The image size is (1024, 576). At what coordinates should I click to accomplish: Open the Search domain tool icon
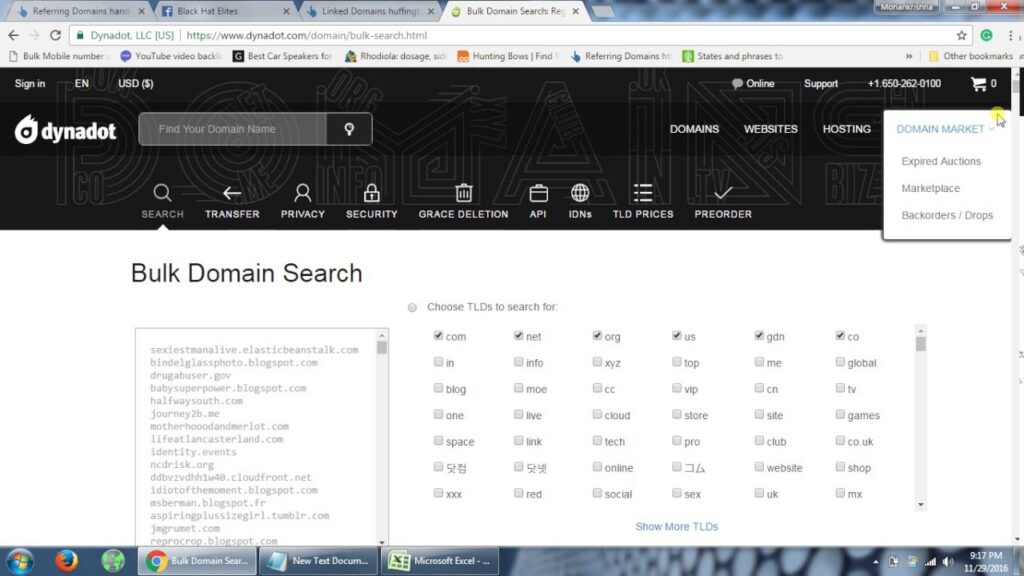(x=162, y=193)
